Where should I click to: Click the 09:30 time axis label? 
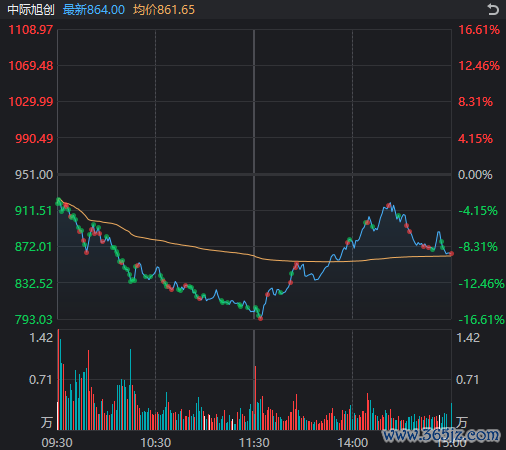57,443
